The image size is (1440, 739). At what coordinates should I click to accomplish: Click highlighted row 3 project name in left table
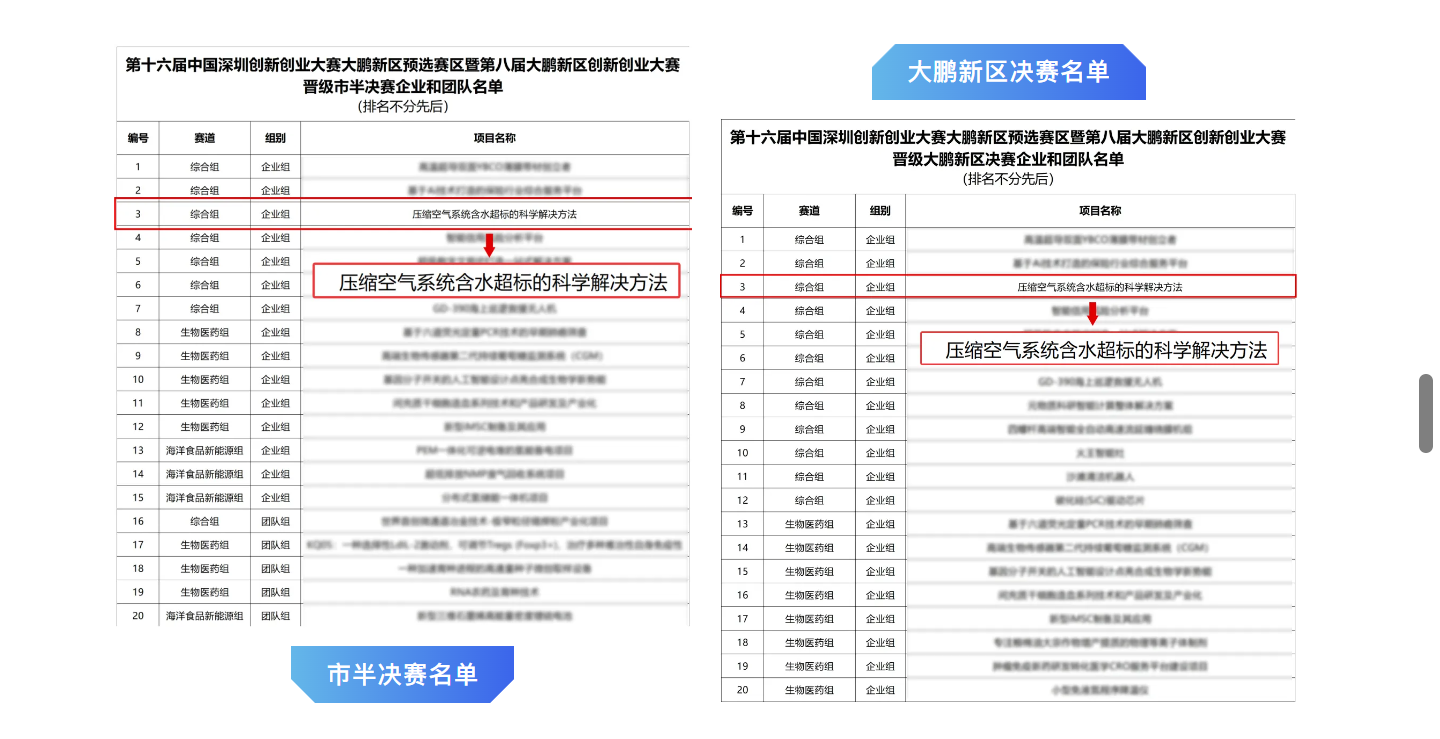pos(494,214)
